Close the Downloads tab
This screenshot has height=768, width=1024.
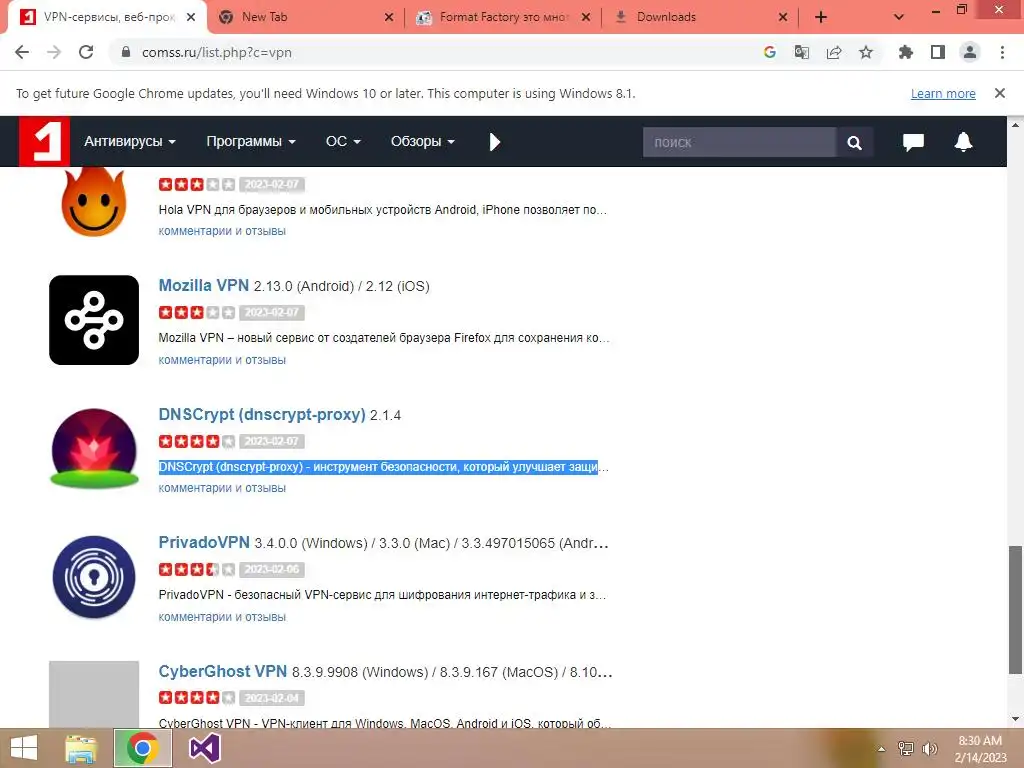tap(783, 17)
